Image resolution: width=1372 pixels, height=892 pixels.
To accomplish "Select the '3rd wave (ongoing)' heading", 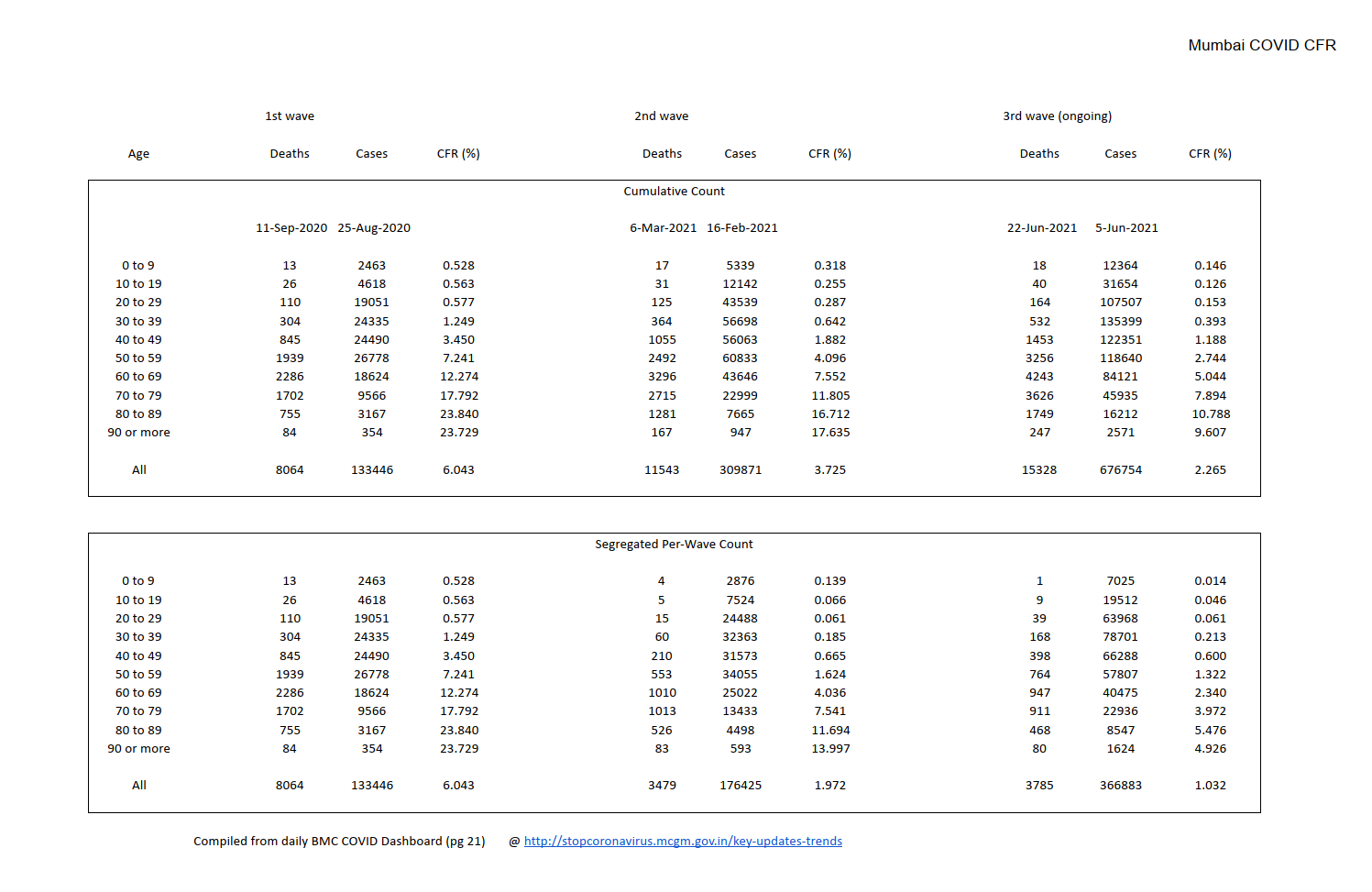I will (1058, 116).
